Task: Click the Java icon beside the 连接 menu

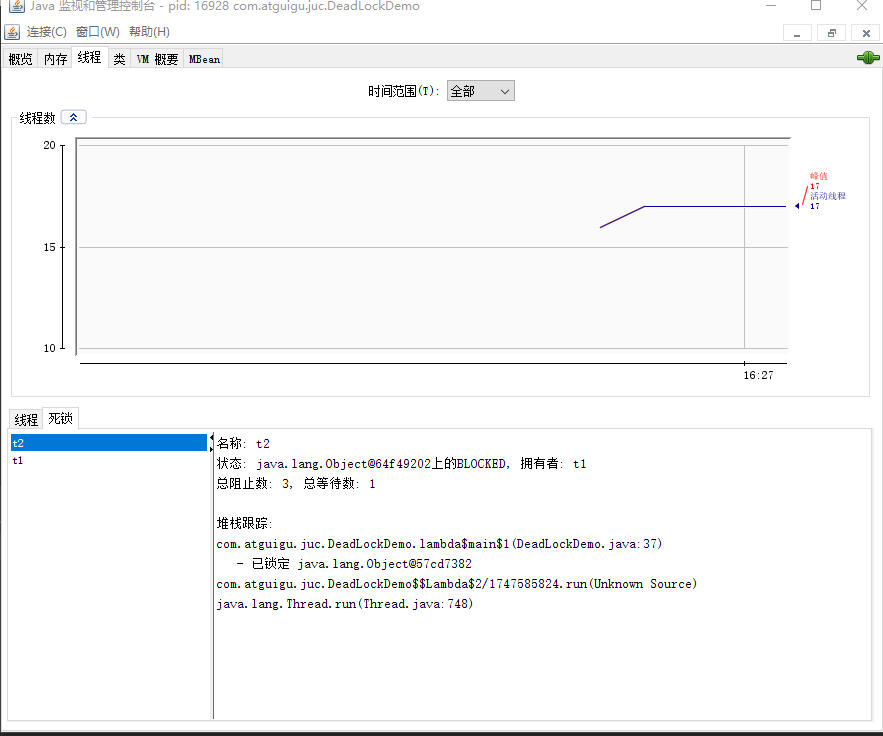Action: click(12, 32)
